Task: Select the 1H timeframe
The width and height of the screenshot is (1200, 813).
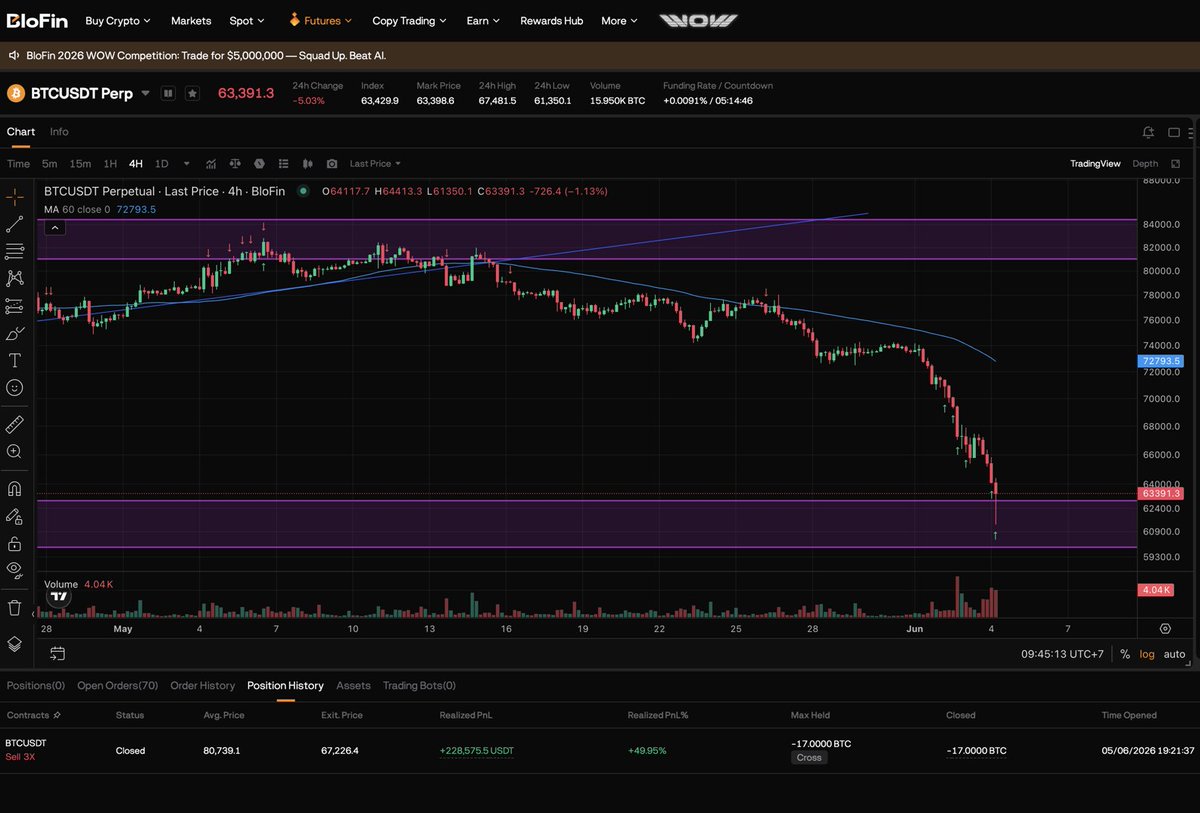Action: pos(110,164)
